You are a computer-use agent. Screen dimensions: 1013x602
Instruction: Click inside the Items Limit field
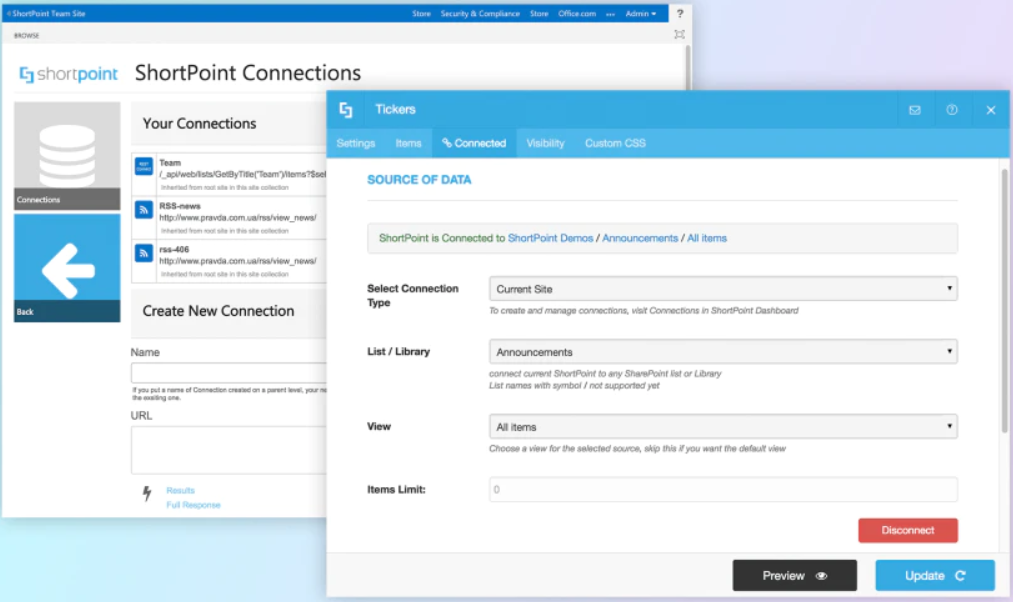pyautogui.click(x=720, y=489)
